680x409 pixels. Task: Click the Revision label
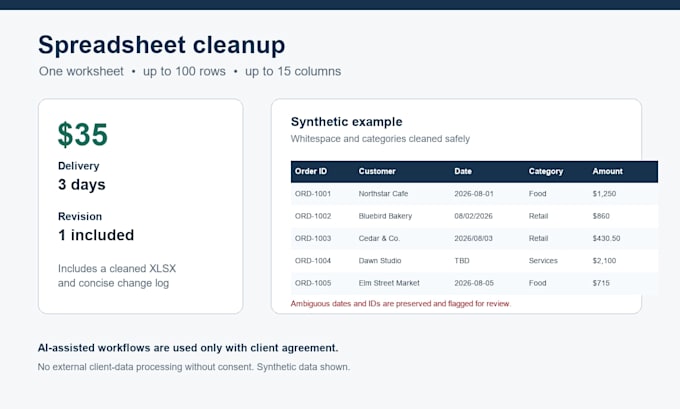pos(80,216)
